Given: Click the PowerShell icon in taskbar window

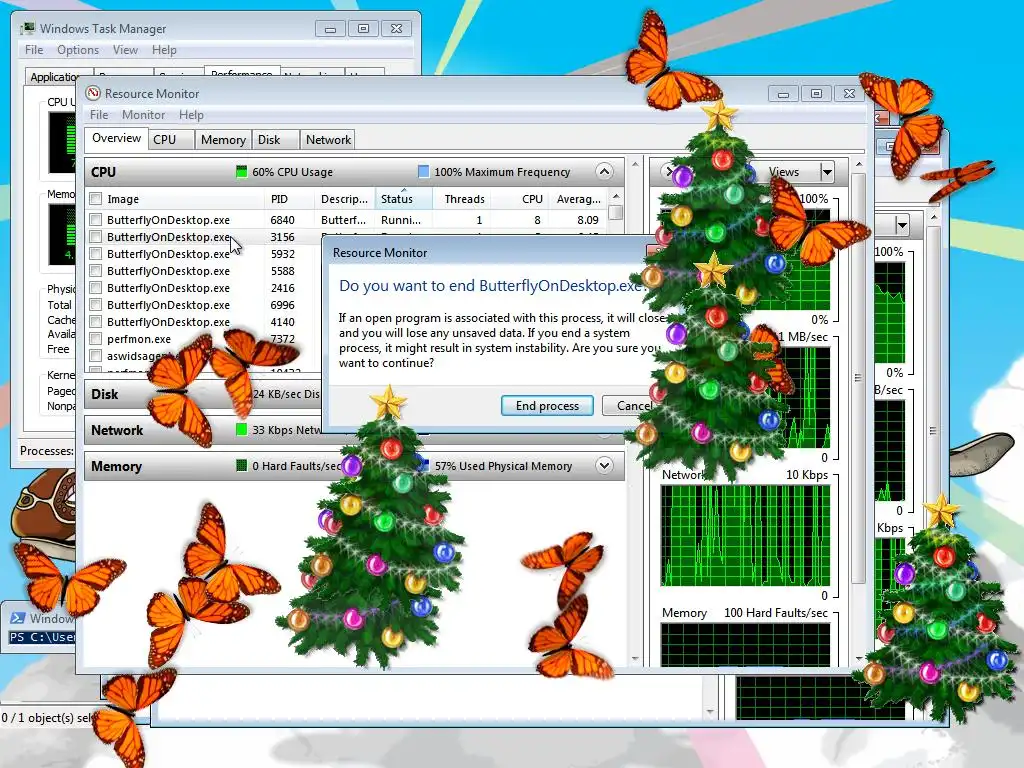Looking at the screenshot, I should tap(18, 618).
